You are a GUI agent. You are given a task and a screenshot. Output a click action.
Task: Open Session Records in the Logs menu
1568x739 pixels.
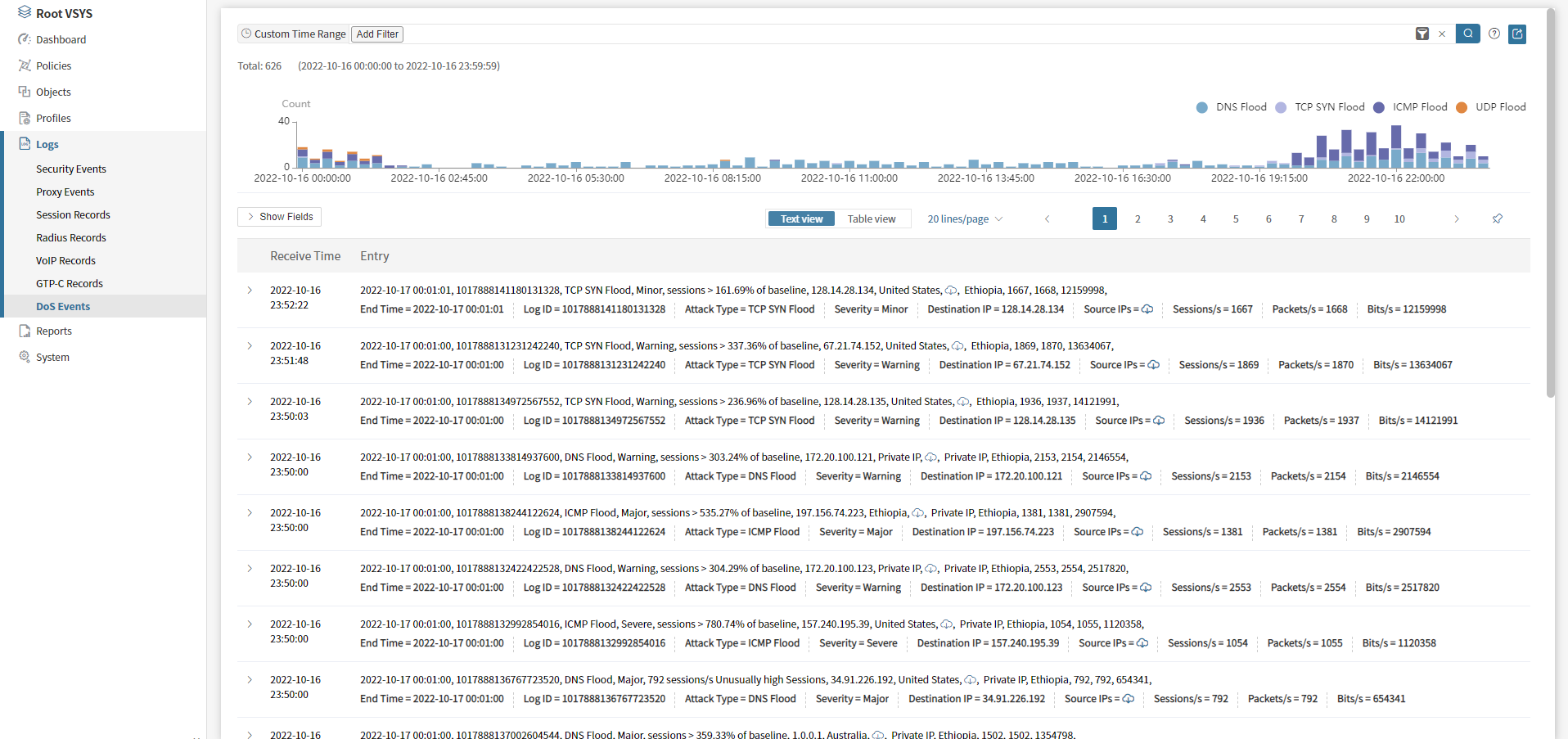coord(73,214)
